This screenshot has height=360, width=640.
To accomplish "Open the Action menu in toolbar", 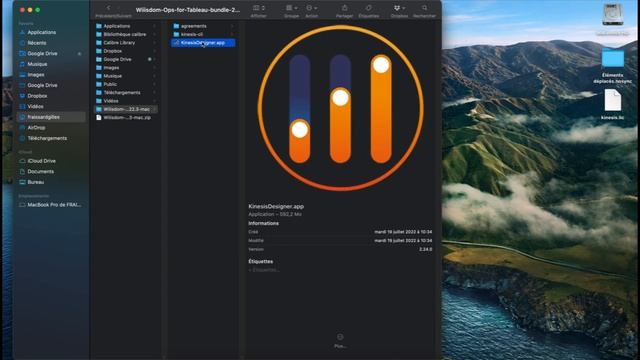I will click(311, 8).
